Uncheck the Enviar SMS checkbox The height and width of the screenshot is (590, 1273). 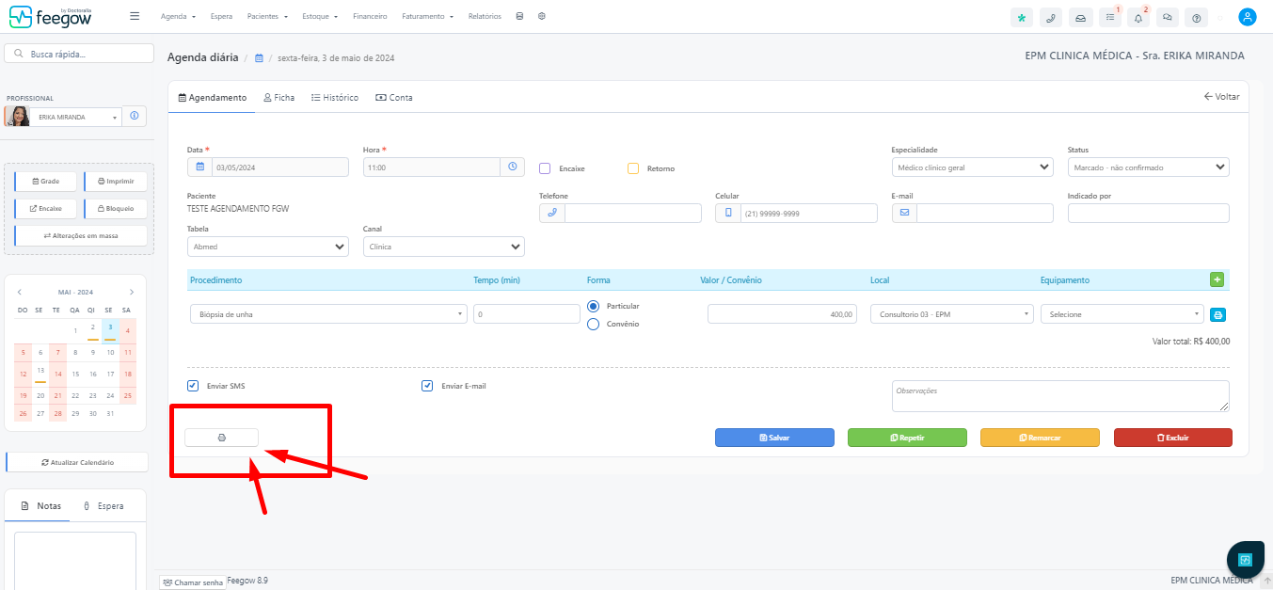pyautogui.click(x=193, y=386)
